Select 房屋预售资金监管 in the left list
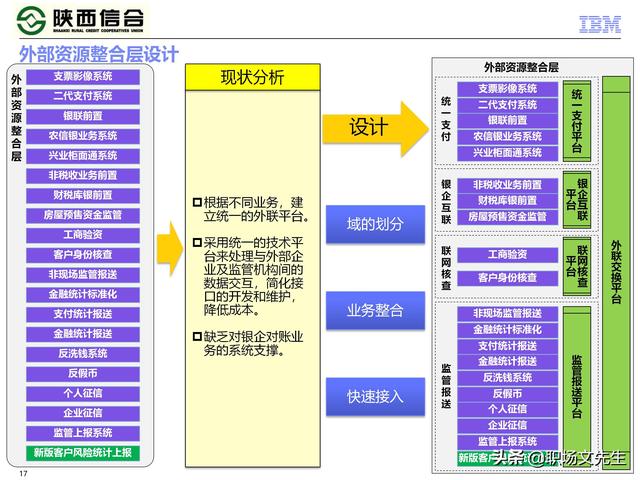Screen dimensions: 640x480 (83, 215)
